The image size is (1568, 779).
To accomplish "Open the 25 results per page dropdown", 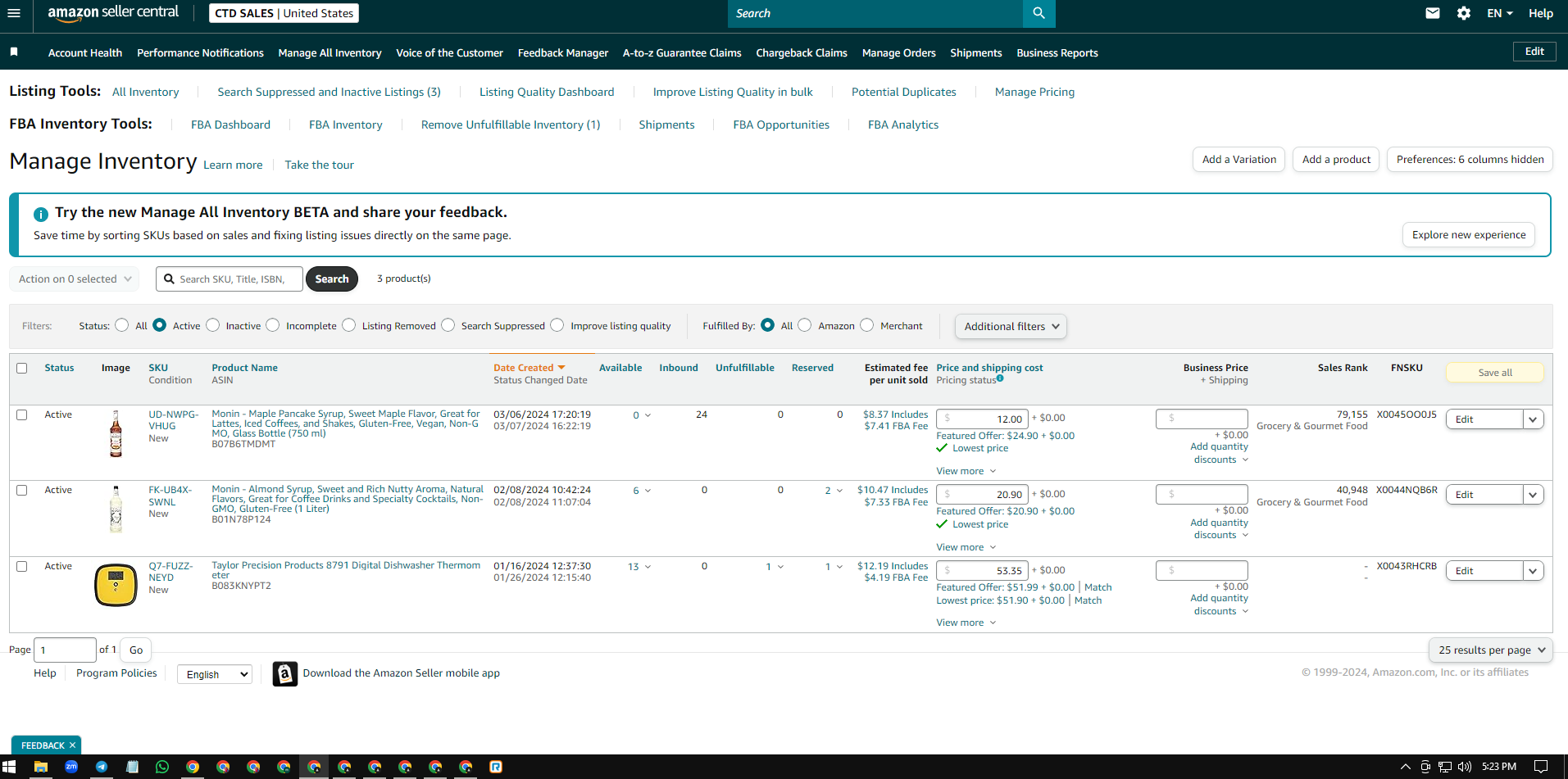I will tap(1491, 650).
